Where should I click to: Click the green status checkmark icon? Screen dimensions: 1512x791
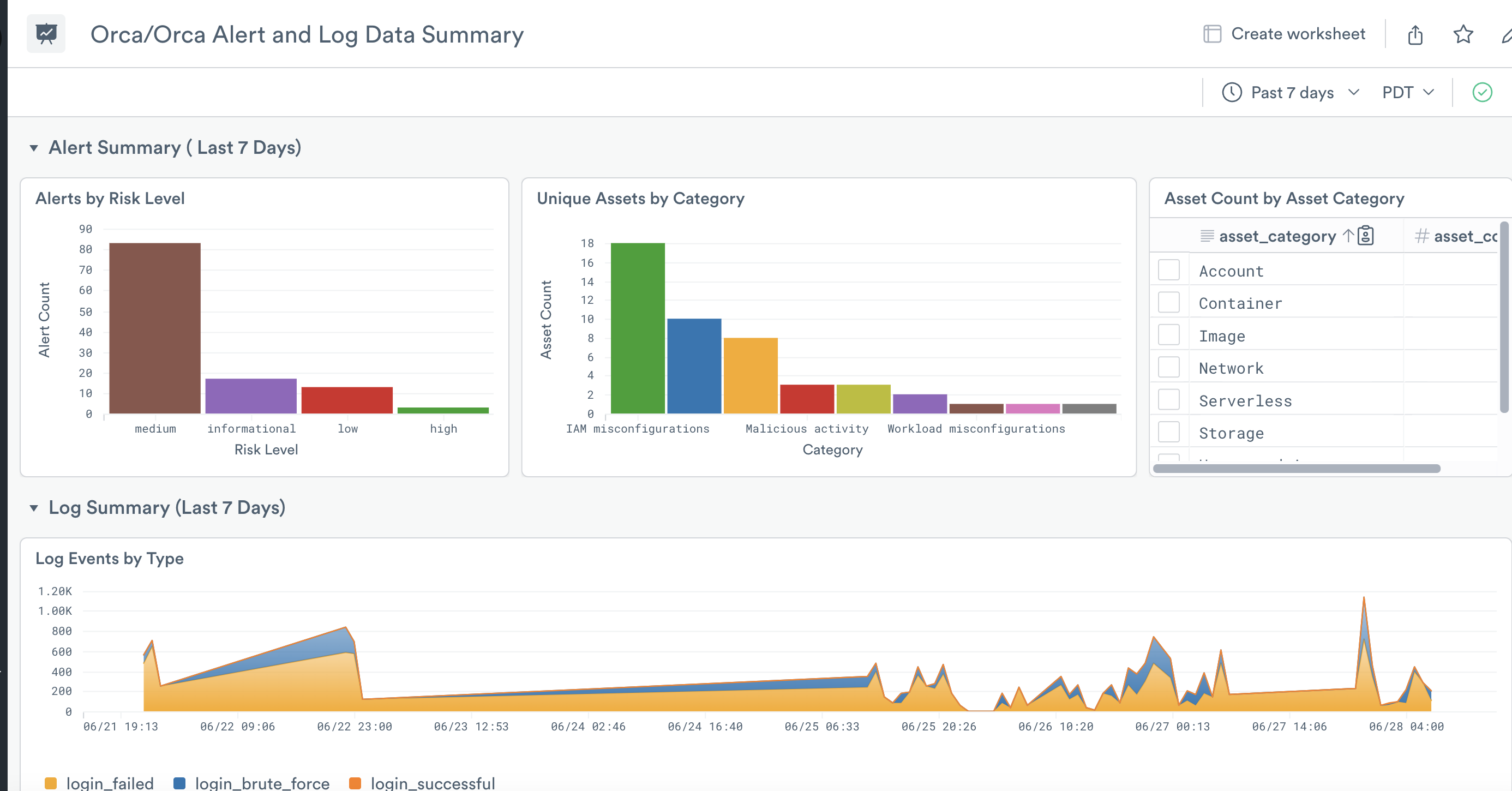[x=1482, y=92]
